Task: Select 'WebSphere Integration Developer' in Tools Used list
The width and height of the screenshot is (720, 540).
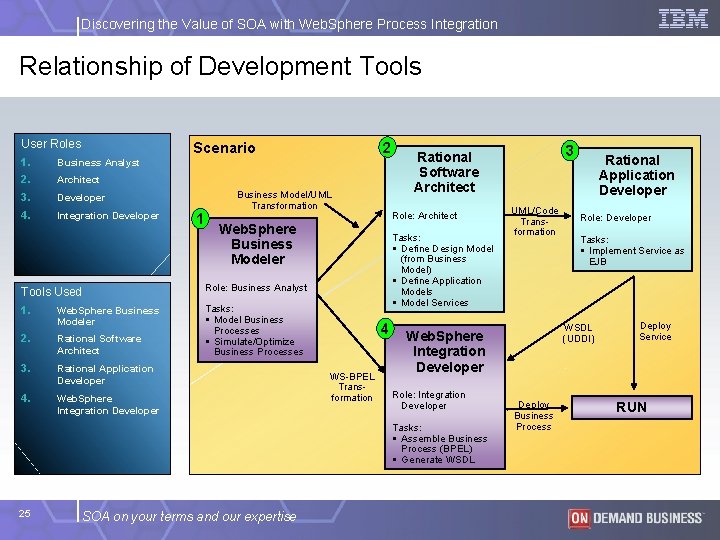Action: coord(108,405)
